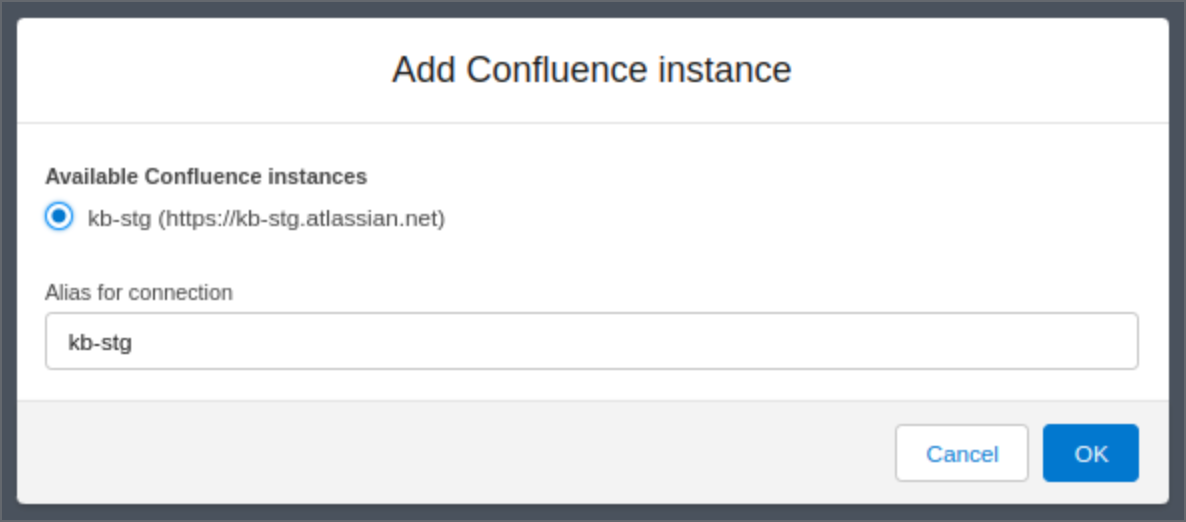Viewport: 1186px width, 522px height.
Task: Click the Available Confluence instances heading
Action: pyautogui.click(x=206, y=177)
